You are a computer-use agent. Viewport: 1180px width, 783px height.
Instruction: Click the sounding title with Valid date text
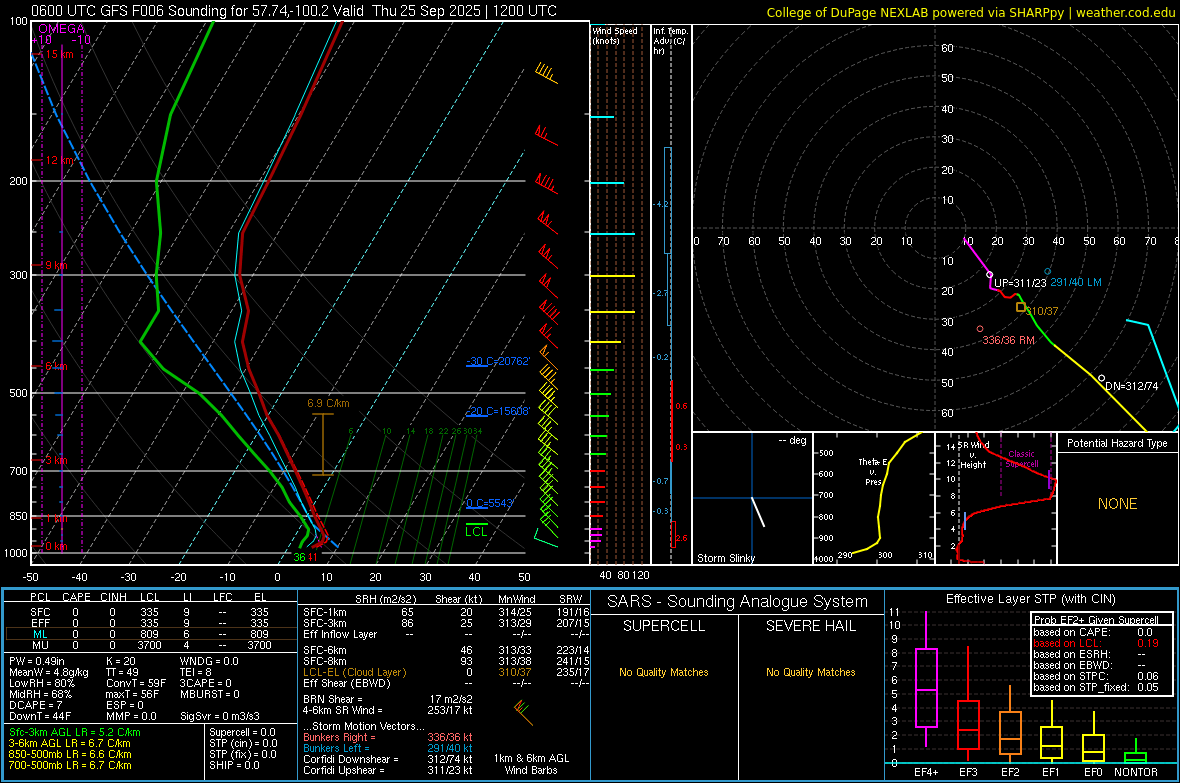[x=293, y=11]
